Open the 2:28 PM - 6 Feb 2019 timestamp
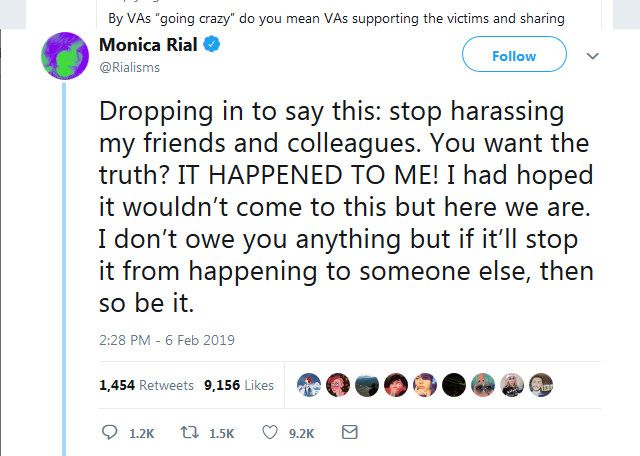 pos(167,340)
